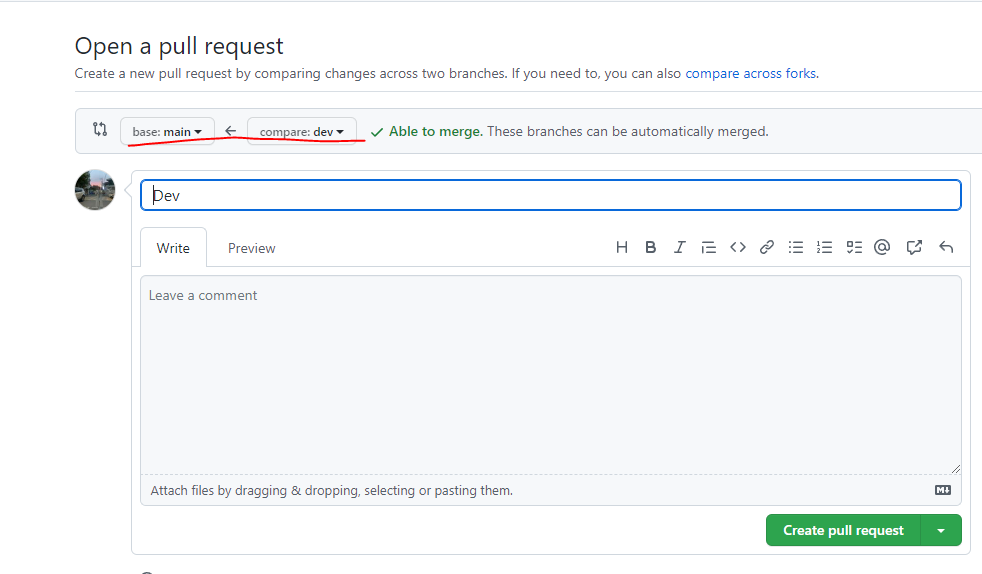The image size is (982, 574).
Task: Add a numbered list
Action: pos(824,247)
